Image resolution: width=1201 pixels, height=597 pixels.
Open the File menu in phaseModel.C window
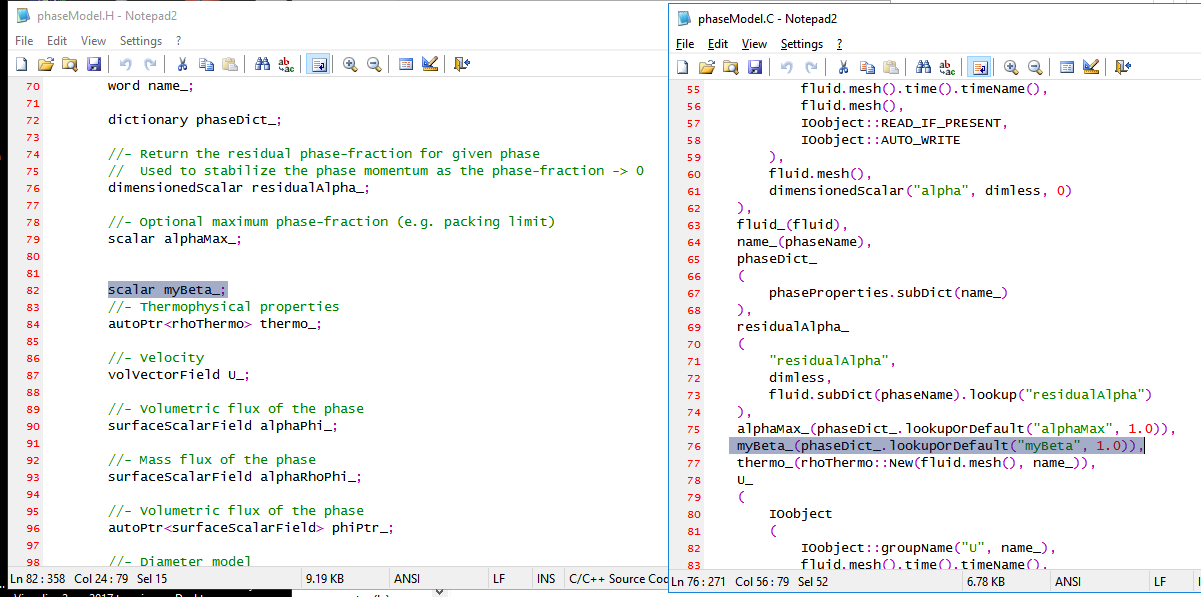pyautogui.click(x=685, y=44)
